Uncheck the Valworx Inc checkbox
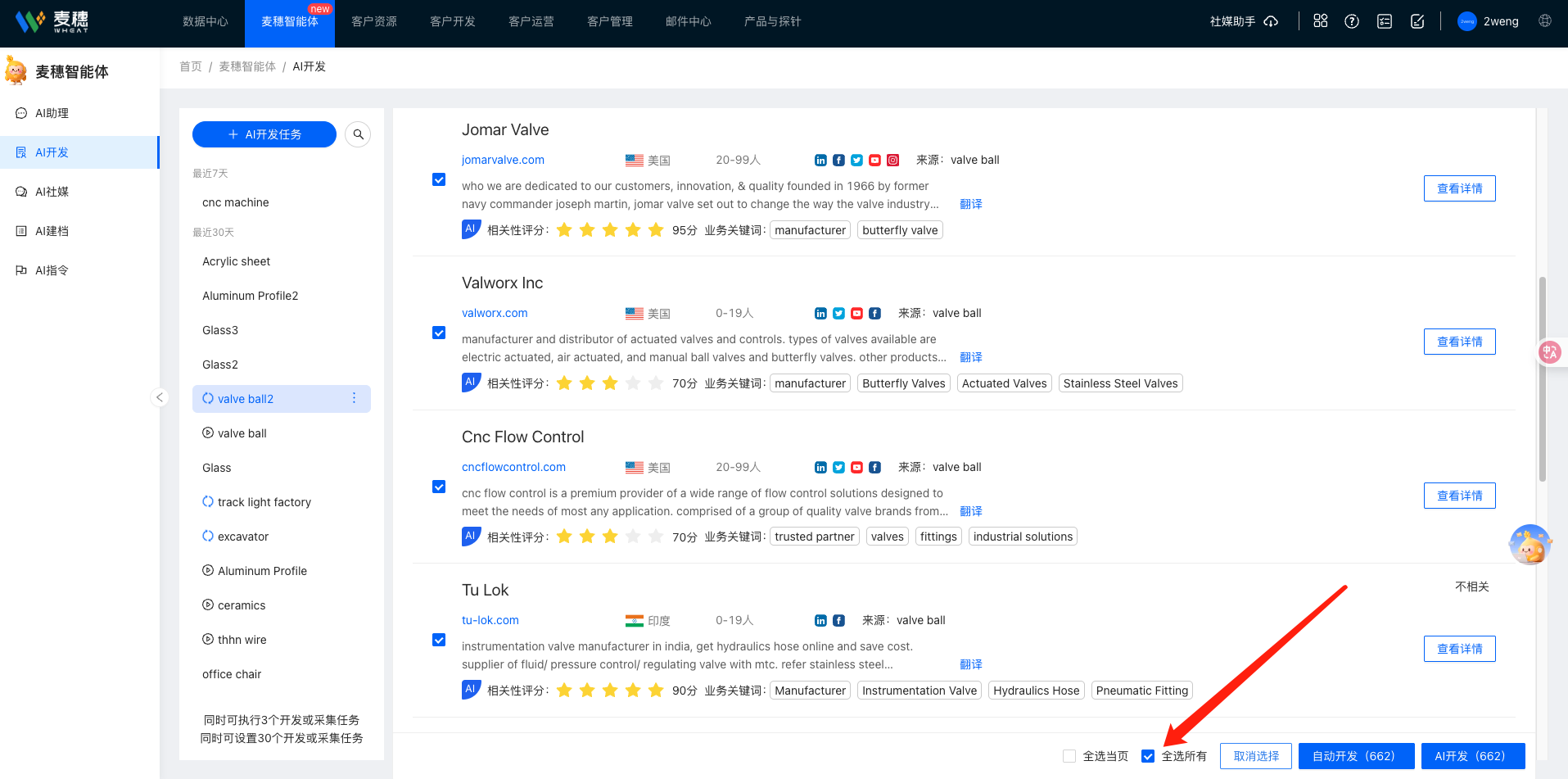The height and width of the screenshot is (779, 1568). coord(439,333)
